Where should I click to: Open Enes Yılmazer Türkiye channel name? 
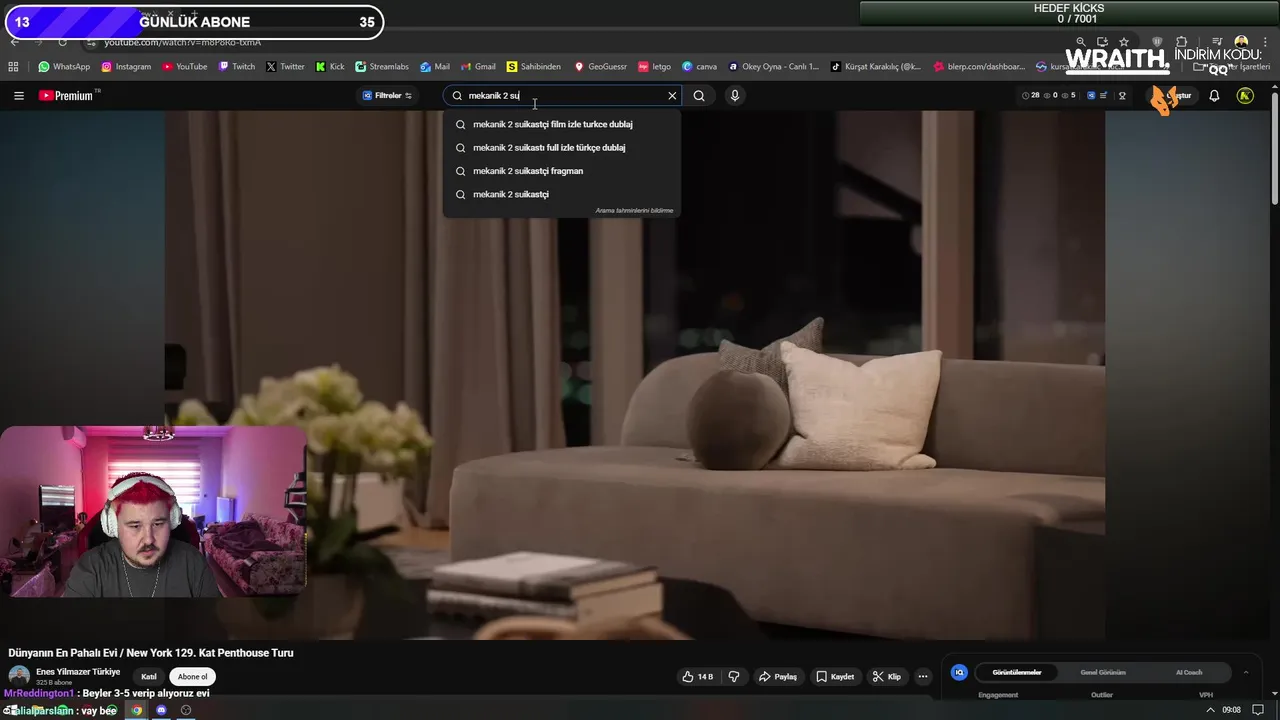[x=78, y=672]
